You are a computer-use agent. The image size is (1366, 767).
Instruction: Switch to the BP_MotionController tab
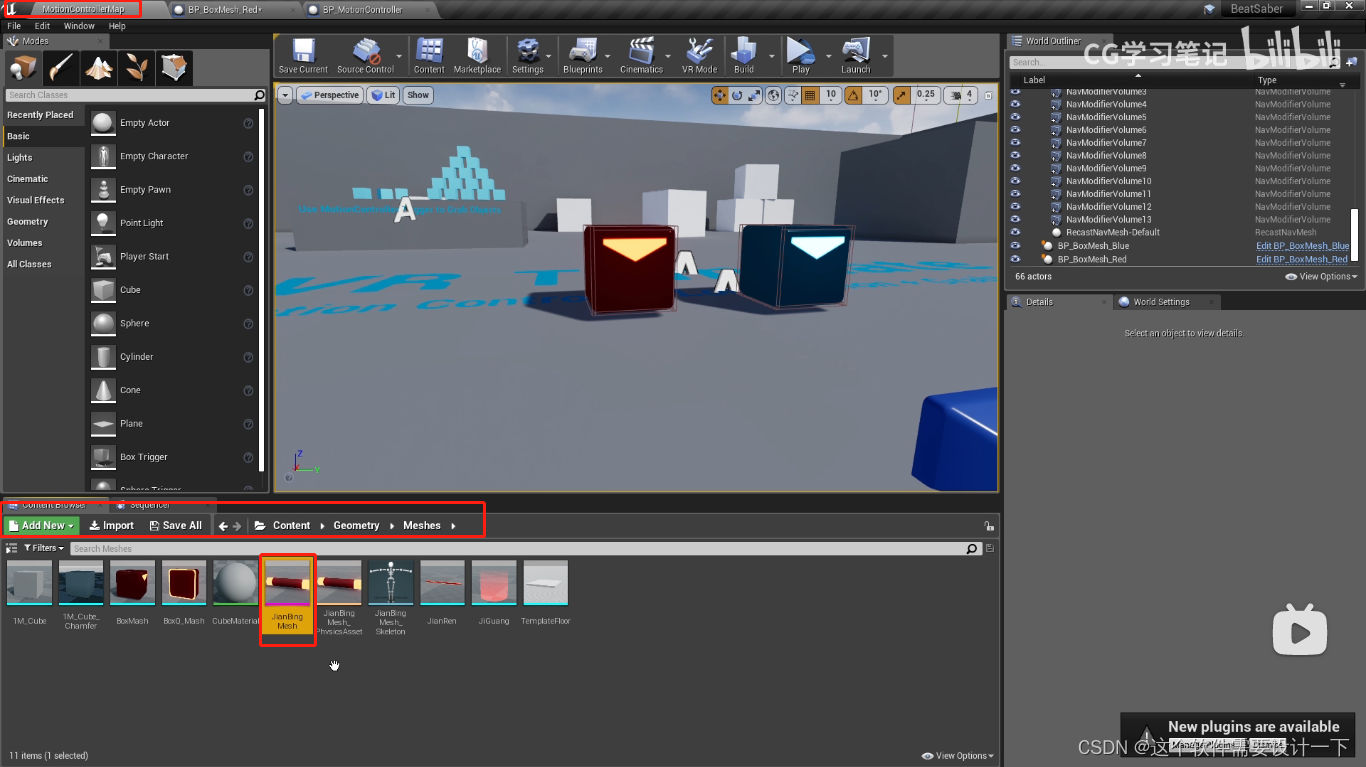363,9
